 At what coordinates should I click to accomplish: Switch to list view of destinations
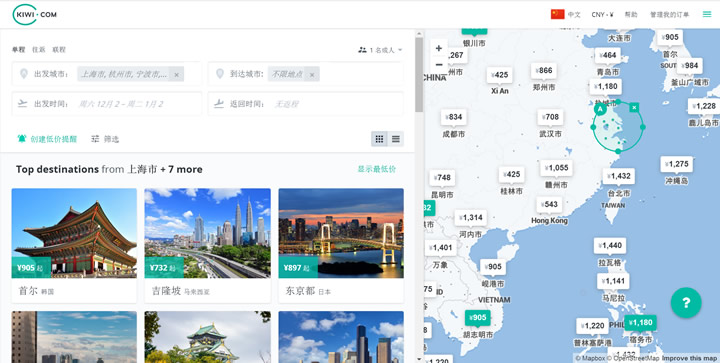395,139
